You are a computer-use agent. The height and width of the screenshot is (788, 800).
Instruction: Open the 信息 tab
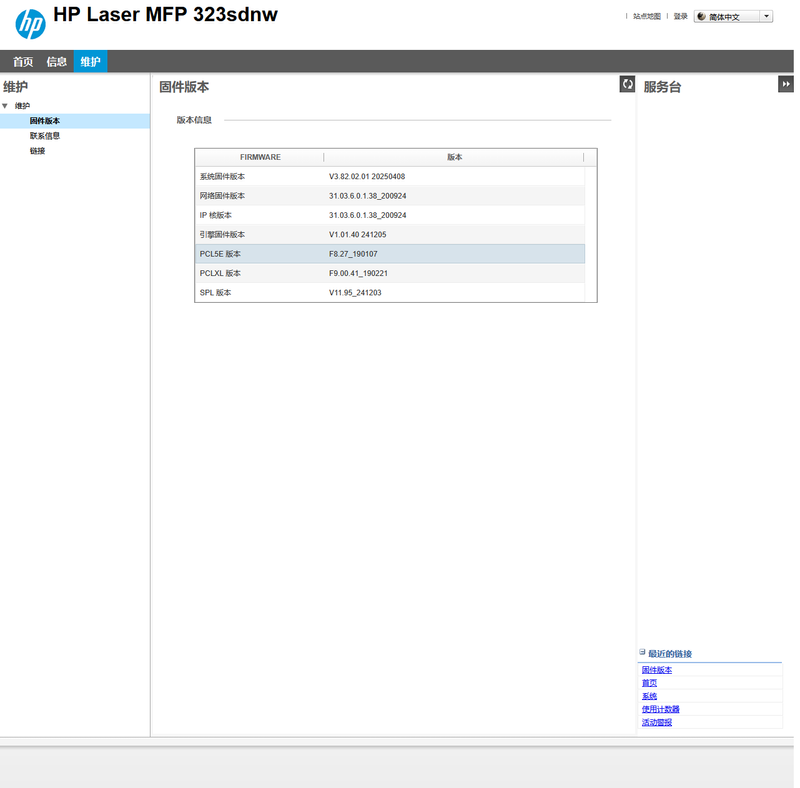point(57,62)
